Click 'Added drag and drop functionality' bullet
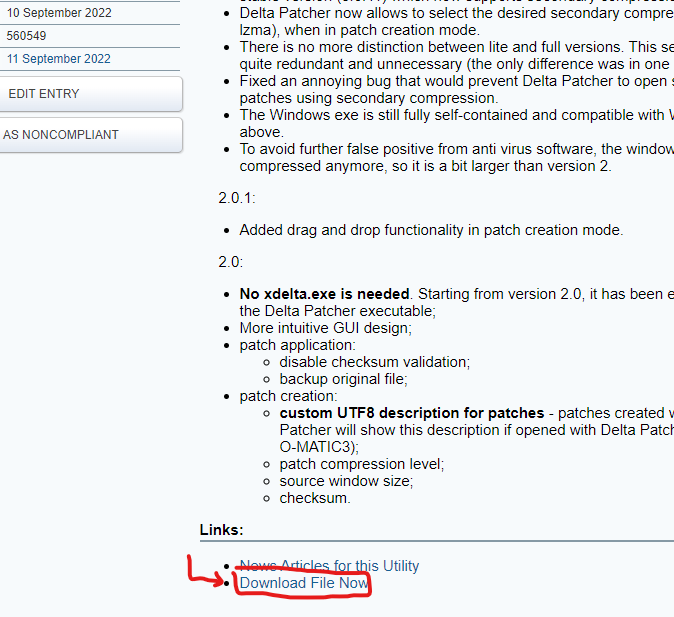The height and width of the screenshot is (617, 674). 432,230
